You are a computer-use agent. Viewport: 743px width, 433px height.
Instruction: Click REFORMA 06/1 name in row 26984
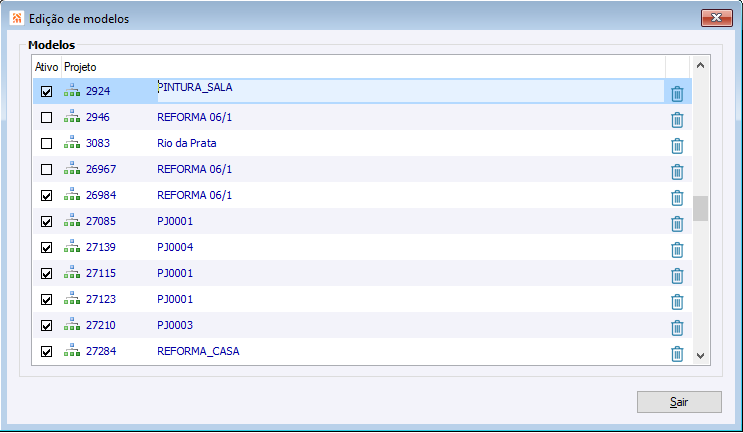194,195
